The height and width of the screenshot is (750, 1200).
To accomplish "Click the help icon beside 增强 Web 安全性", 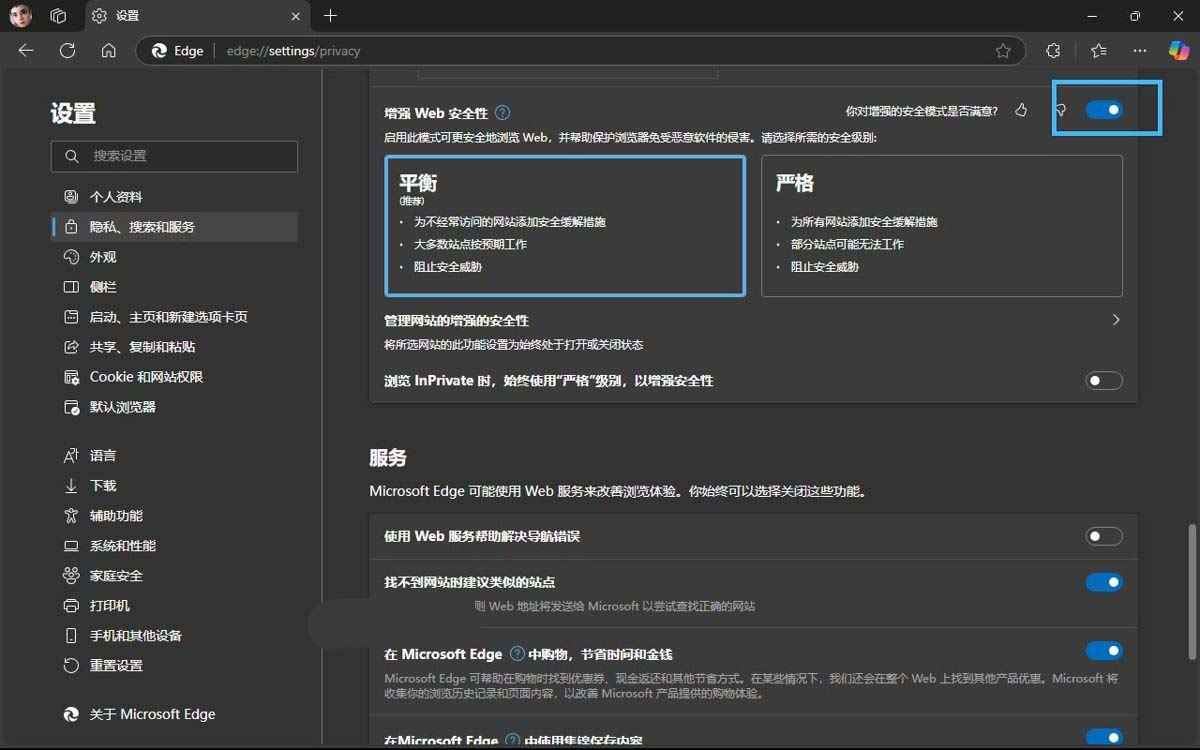I will (503, 113).
